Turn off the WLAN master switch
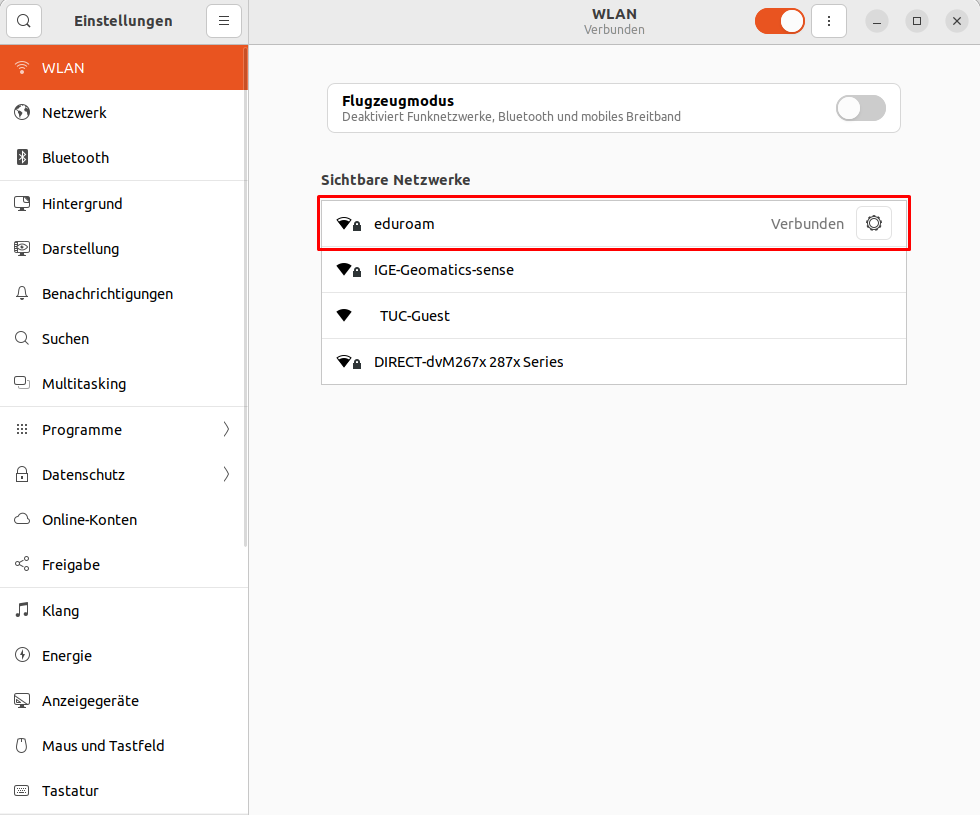Viewport: 980px width, 815px height. pos(779,21)
